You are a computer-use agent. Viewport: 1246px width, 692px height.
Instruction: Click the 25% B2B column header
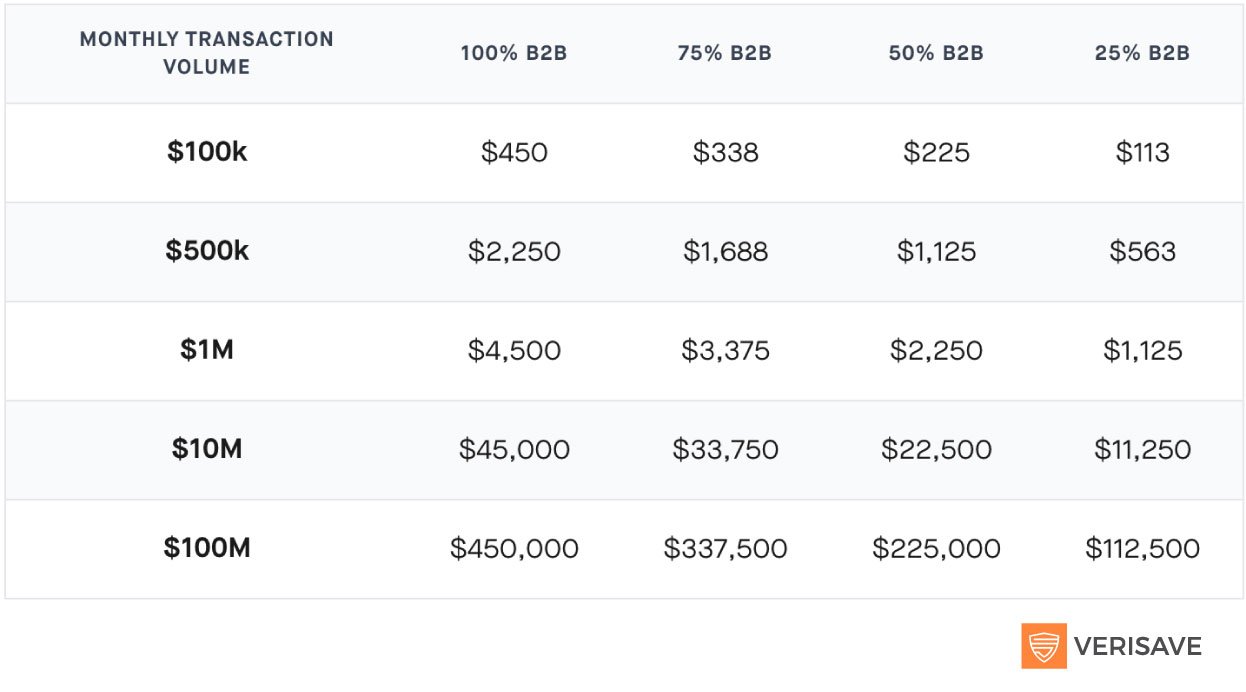coord(1142,54)
